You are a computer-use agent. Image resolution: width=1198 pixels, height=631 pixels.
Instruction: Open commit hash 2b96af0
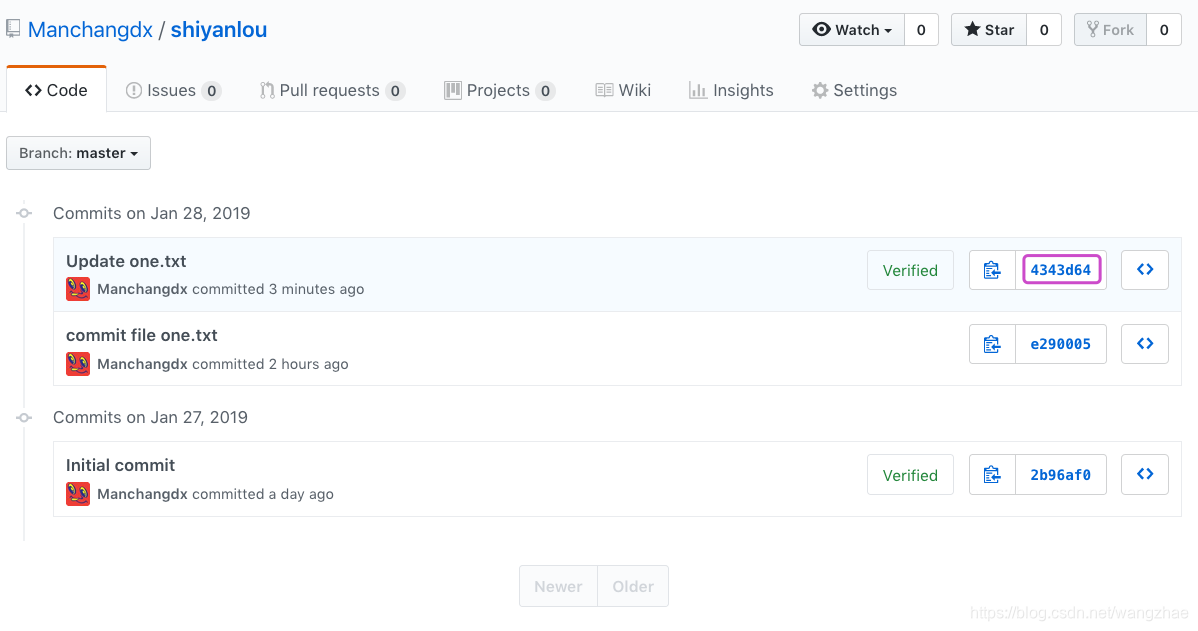click(1060, 475)
